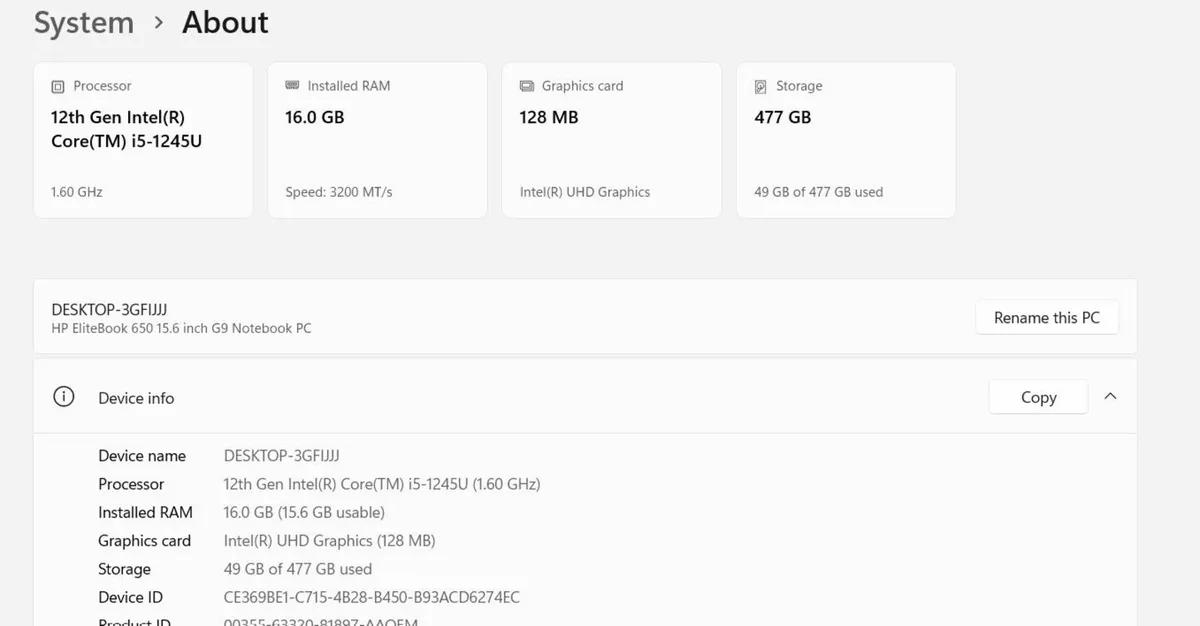Open the Processor card
Screen dimensions: 1200x626
pyautogui.click(x=143, y=140)
